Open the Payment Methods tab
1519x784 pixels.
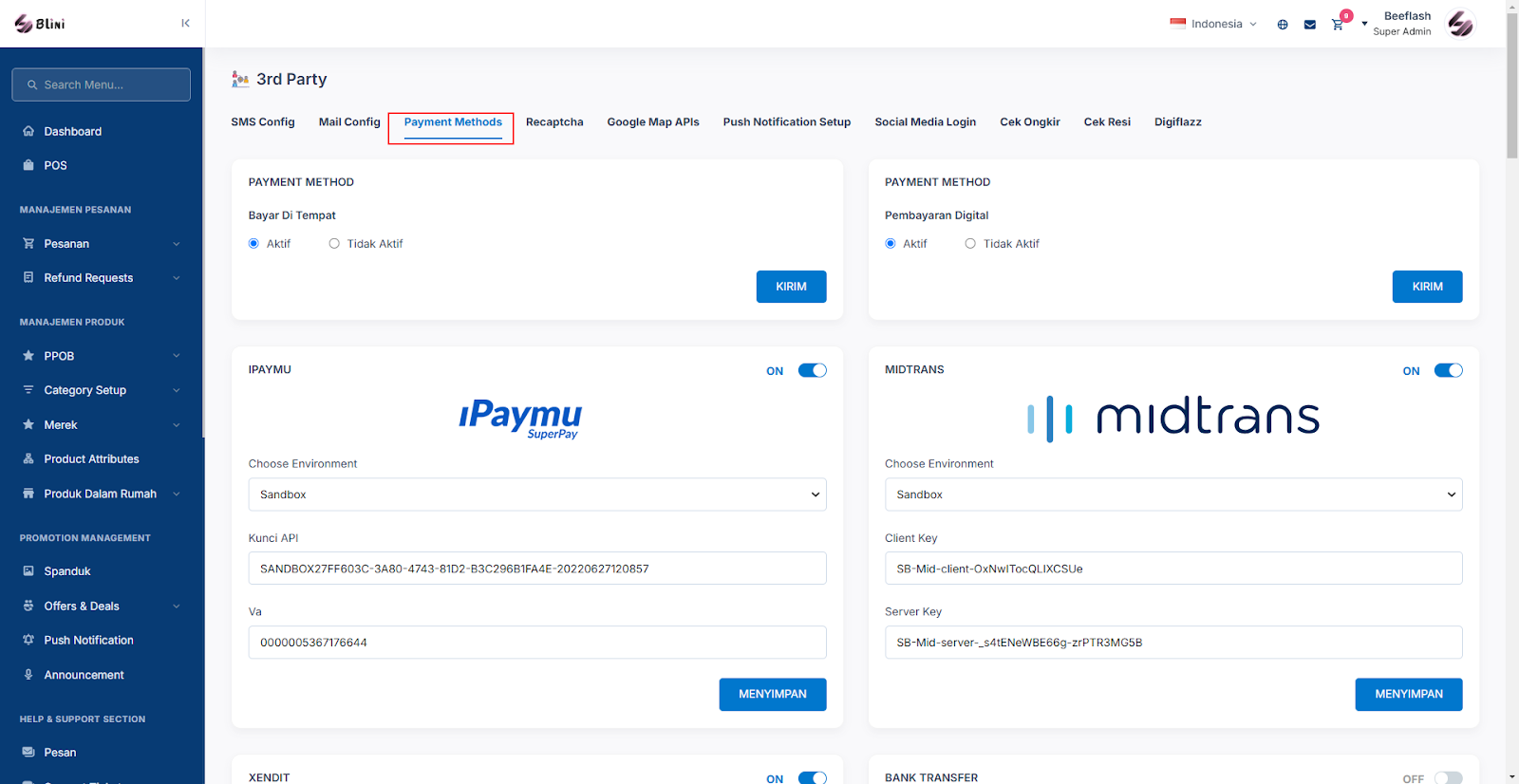453,122
